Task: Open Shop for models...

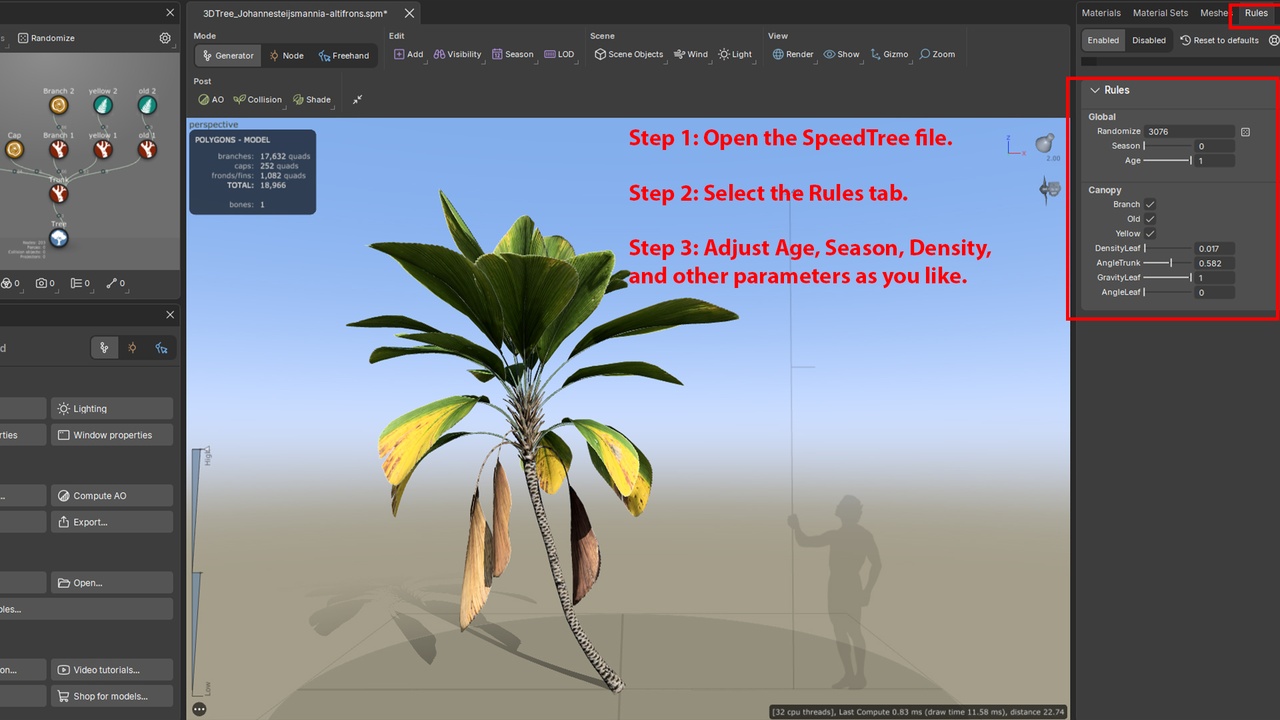Action: 111,696
